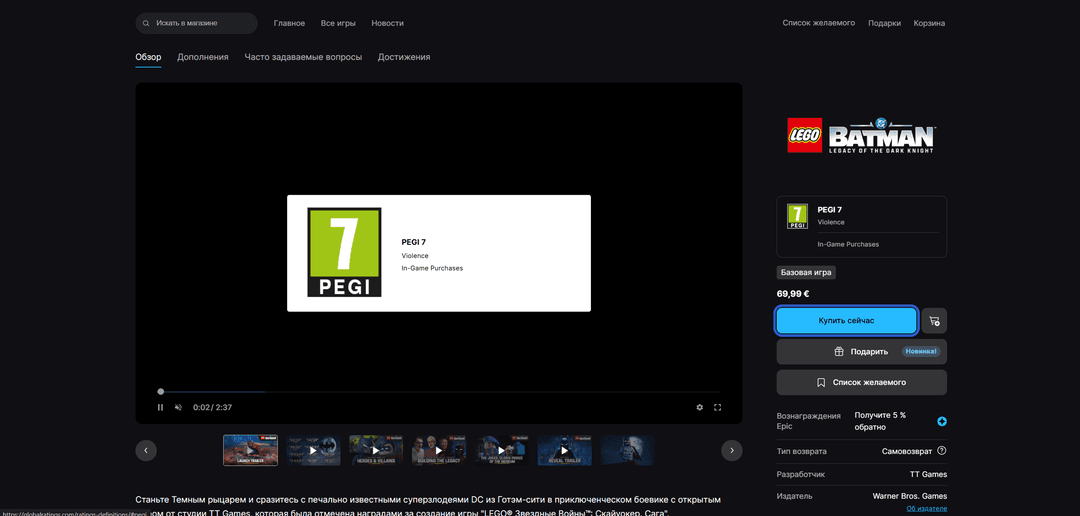
Task: Open the 'Новости' page
Action: (x=387, y=23)
